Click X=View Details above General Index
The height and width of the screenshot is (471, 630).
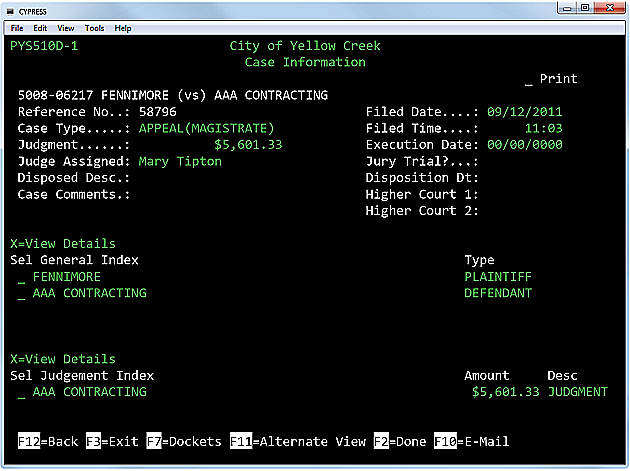63,244
